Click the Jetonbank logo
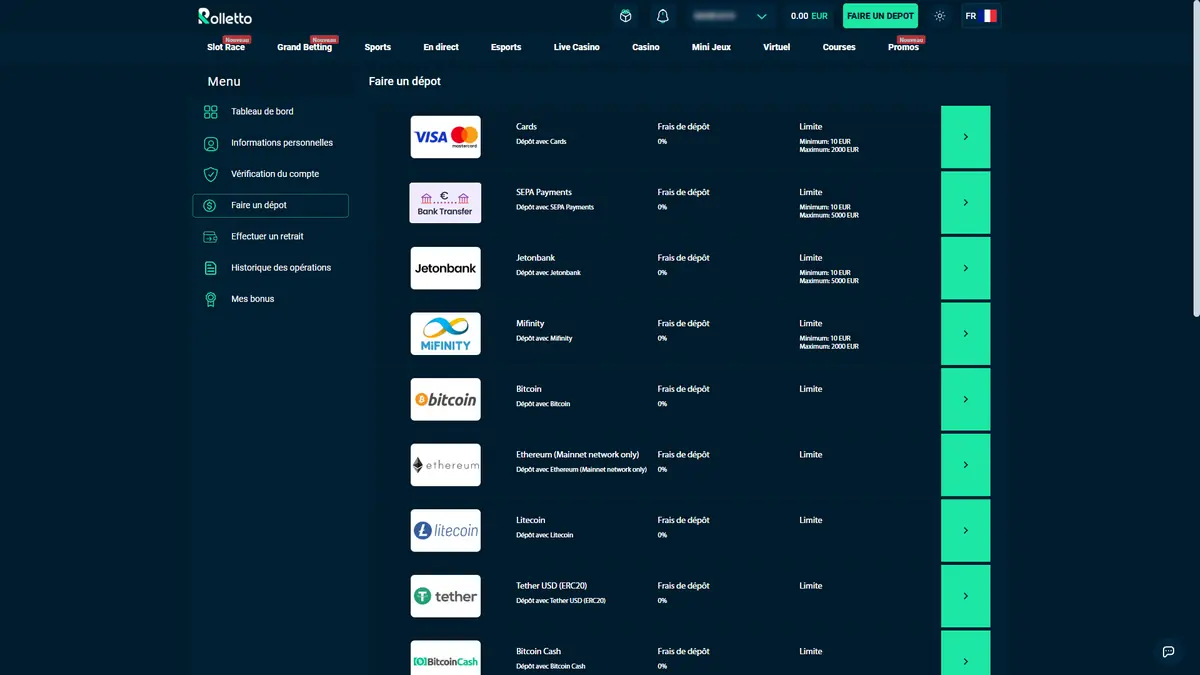The image size is (1200, 675). point(445,268)
